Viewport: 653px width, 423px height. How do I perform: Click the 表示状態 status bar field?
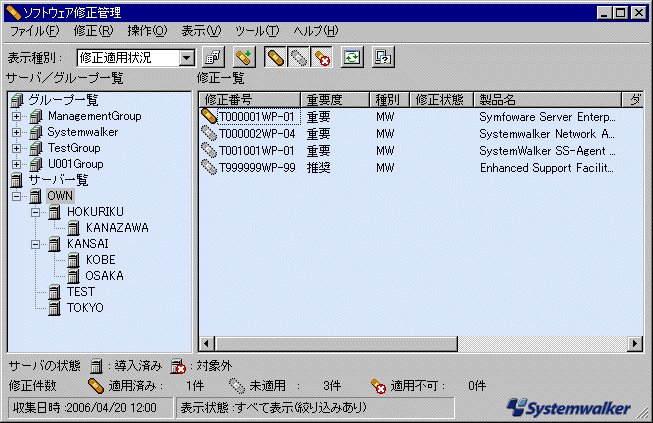click(x=315, y=408)
